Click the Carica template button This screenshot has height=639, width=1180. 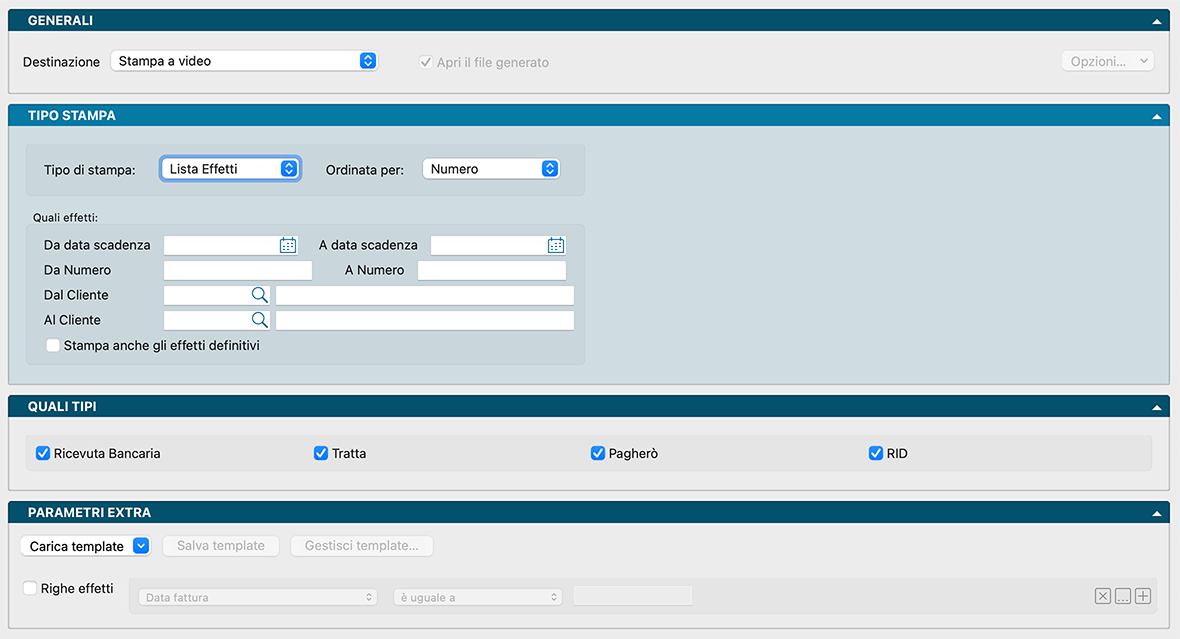point(85,546)
